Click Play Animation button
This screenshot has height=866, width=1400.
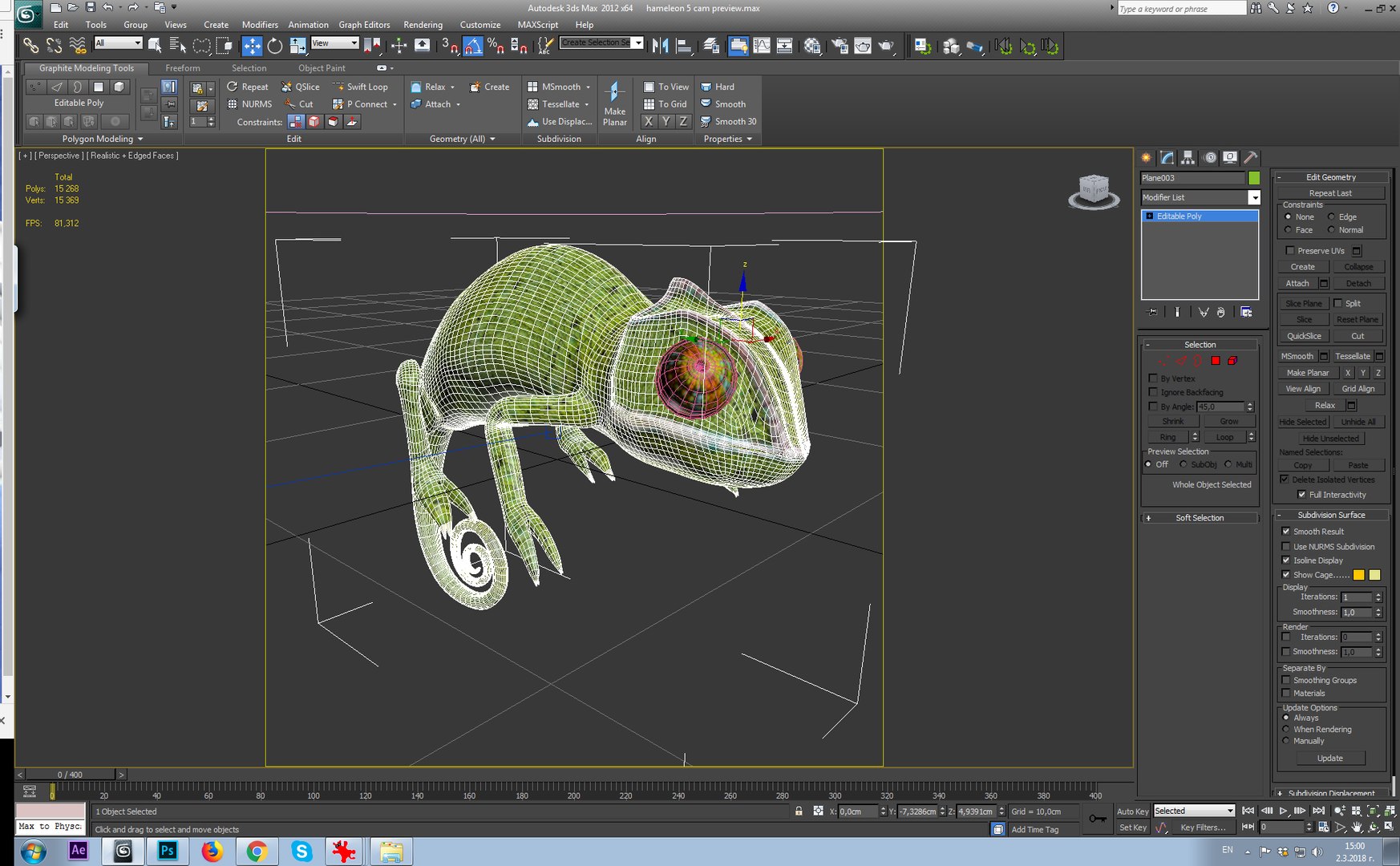pyautogui.click(x=1284, y=811)
